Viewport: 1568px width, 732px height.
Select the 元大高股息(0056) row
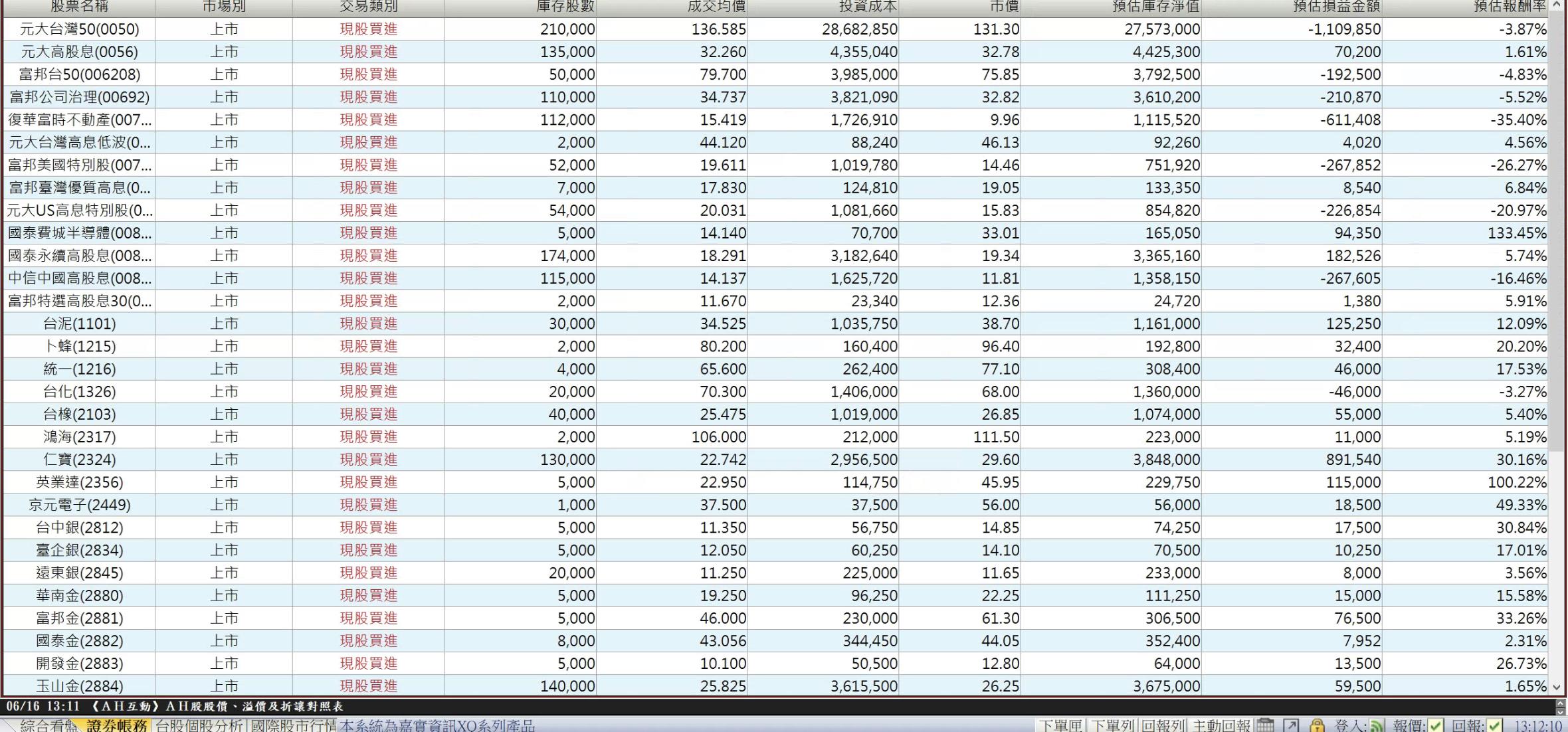776,52
